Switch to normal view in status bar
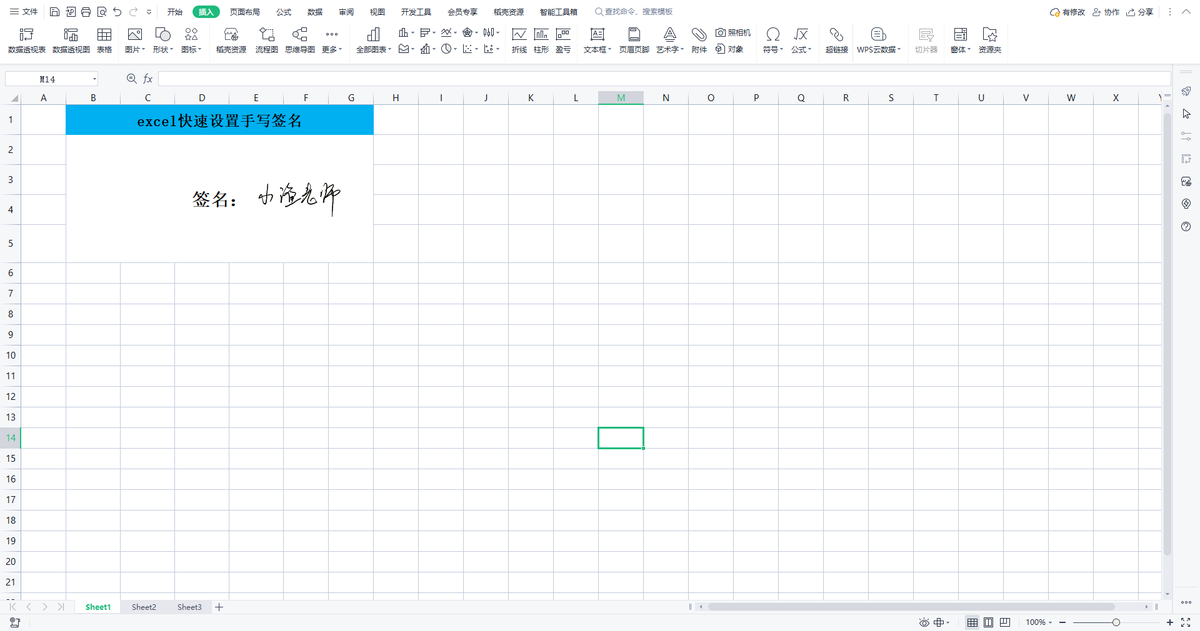This screenshot has height=631, width=1200. [x=972, y=622]
